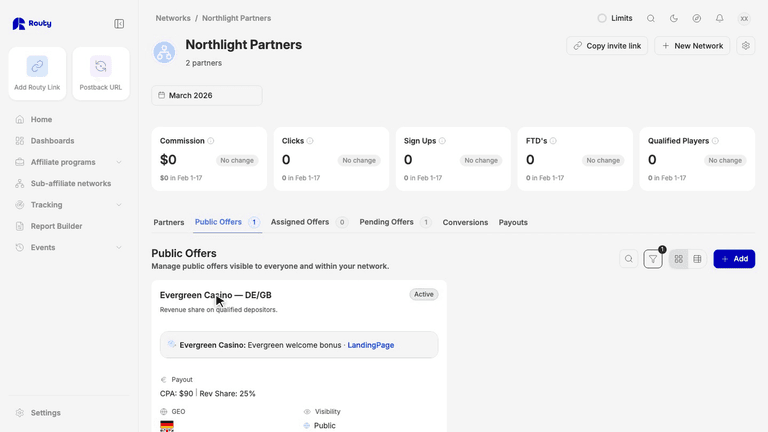
Task: Toggle the Limits switch
Action: 602,18
